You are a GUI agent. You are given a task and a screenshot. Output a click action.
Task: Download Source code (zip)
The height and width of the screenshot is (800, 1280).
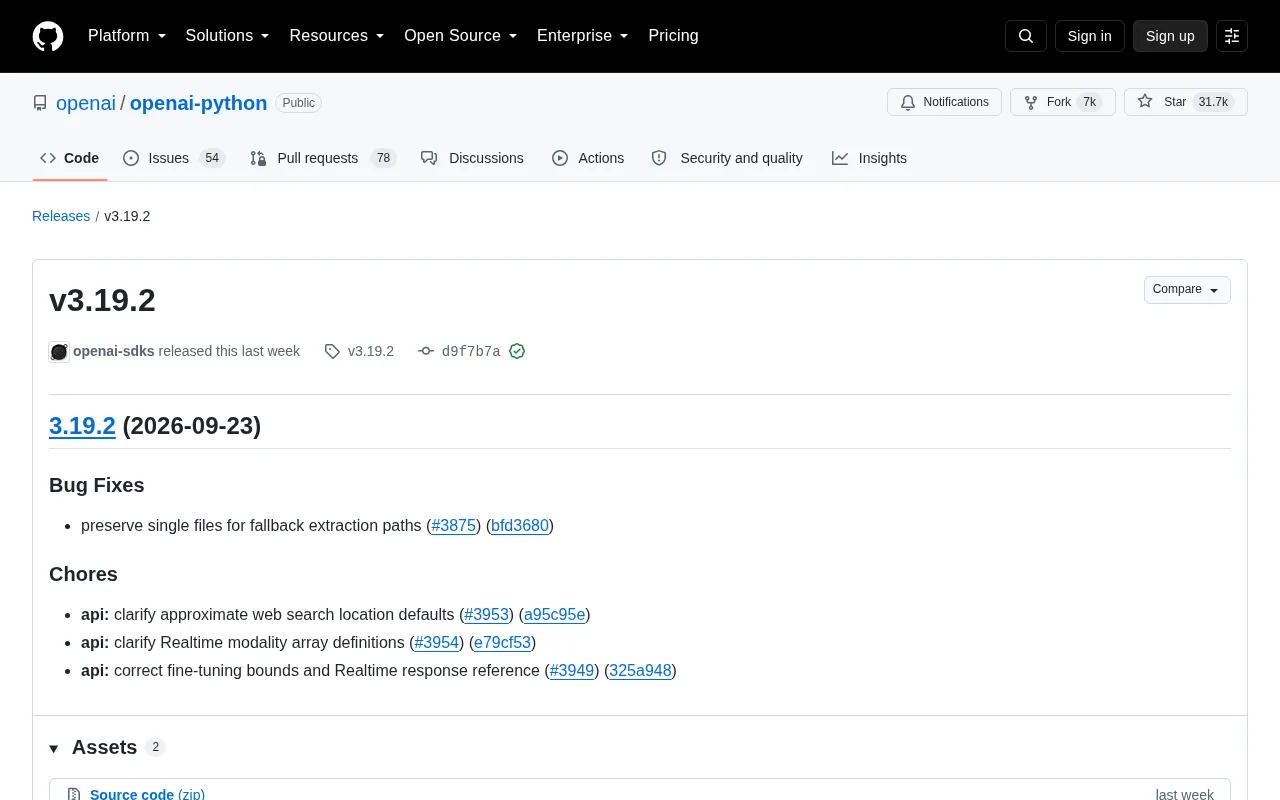pyautogui.click(x=147, y=794)
